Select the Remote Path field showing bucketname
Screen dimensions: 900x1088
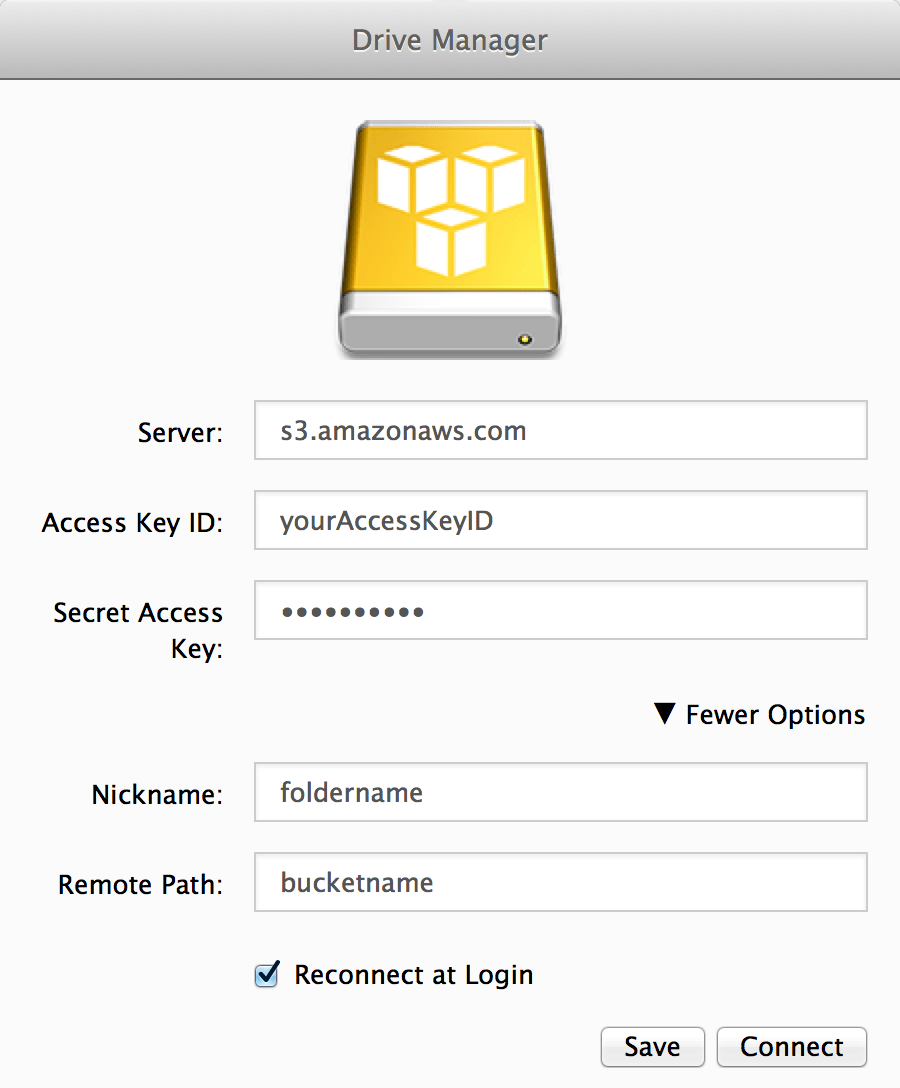pyautogui.click(x=560, y=882)
